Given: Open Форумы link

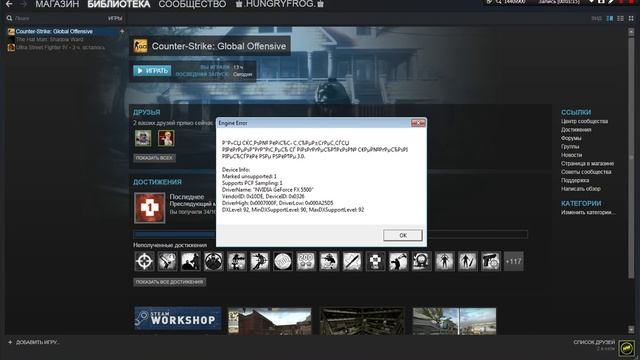Looking at the screenshot, I should (571, 138).
